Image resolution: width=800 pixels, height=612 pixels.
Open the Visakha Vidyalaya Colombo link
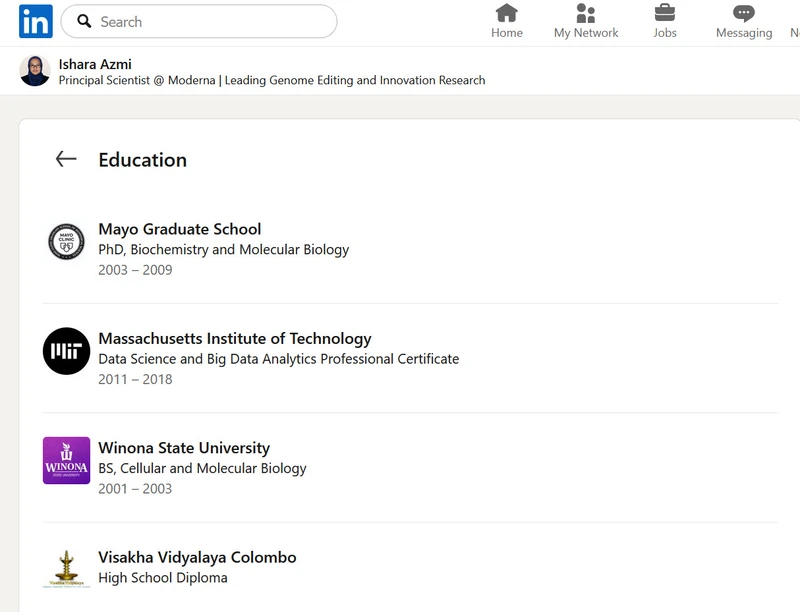pyautogui.click(x=197, y=557)
